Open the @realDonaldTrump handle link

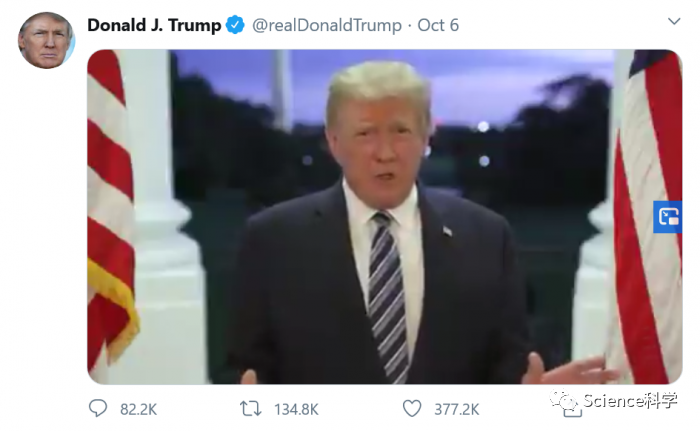327,25
